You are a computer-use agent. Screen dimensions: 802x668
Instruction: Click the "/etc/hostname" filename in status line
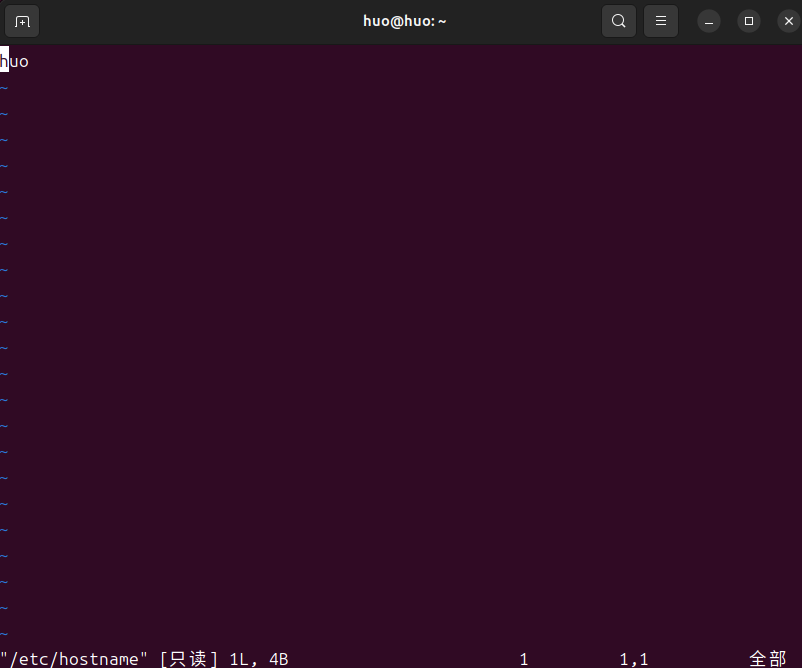74,659
